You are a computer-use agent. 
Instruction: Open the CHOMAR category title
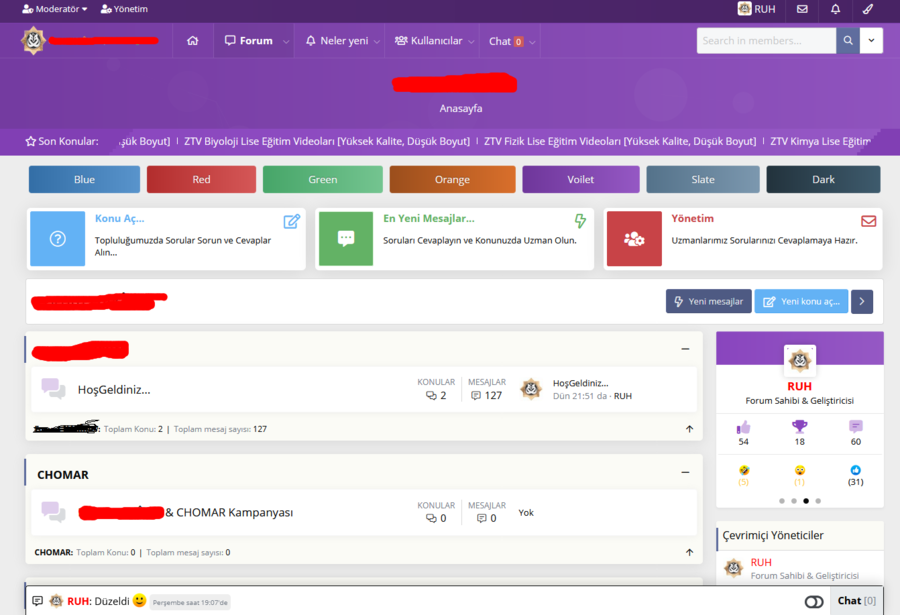[x=63, y=475]
